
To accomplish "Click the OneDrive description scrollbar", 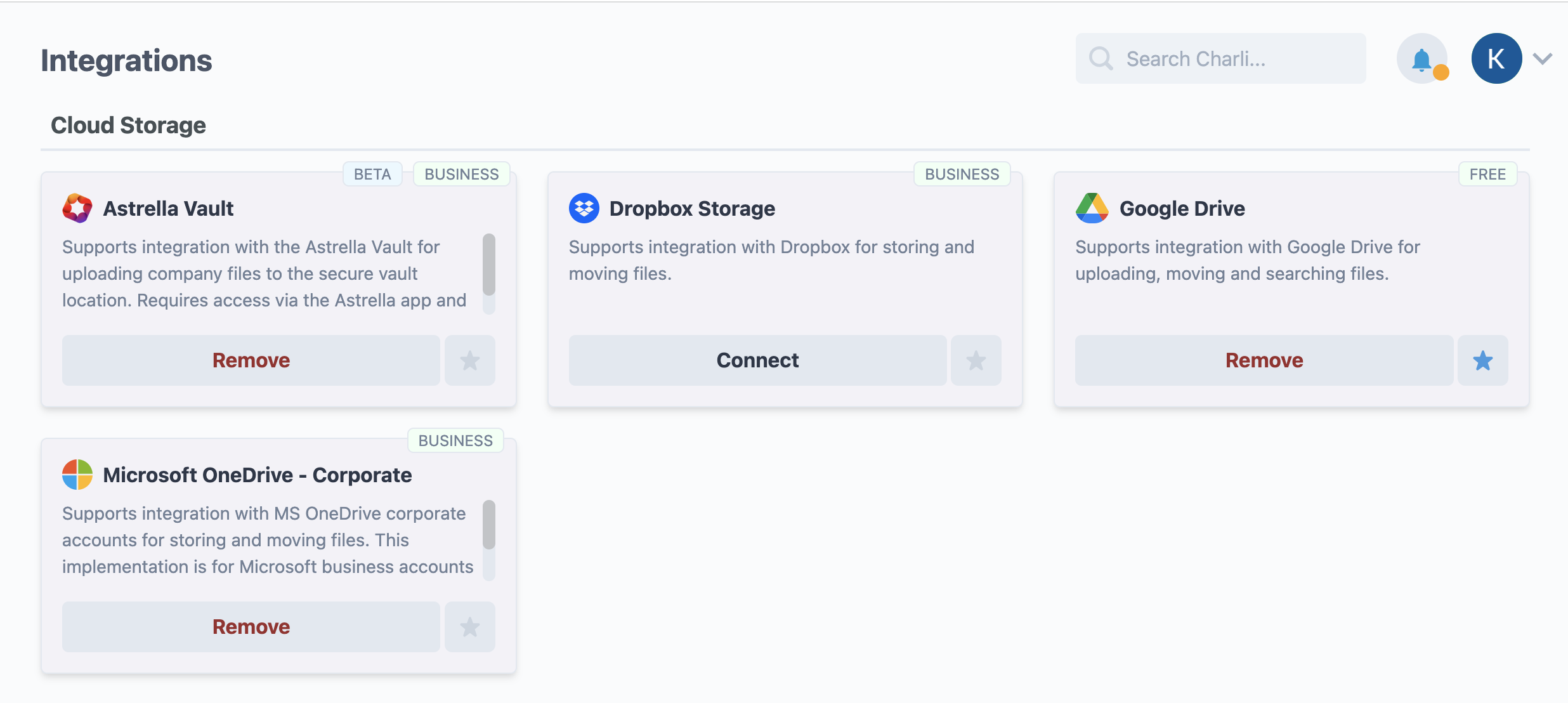I will (489, 525).
